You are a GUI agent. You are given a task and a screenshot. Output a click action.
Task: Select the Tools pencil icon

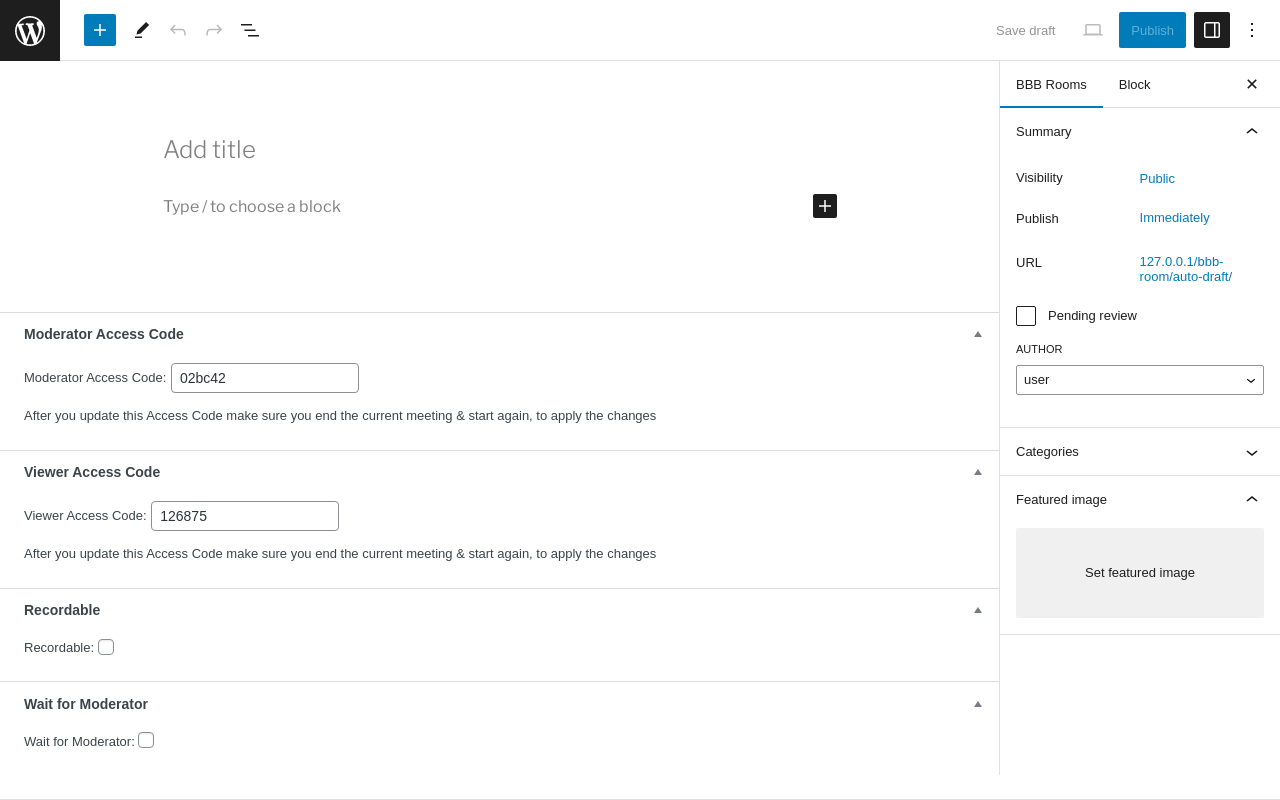point(142,30)
